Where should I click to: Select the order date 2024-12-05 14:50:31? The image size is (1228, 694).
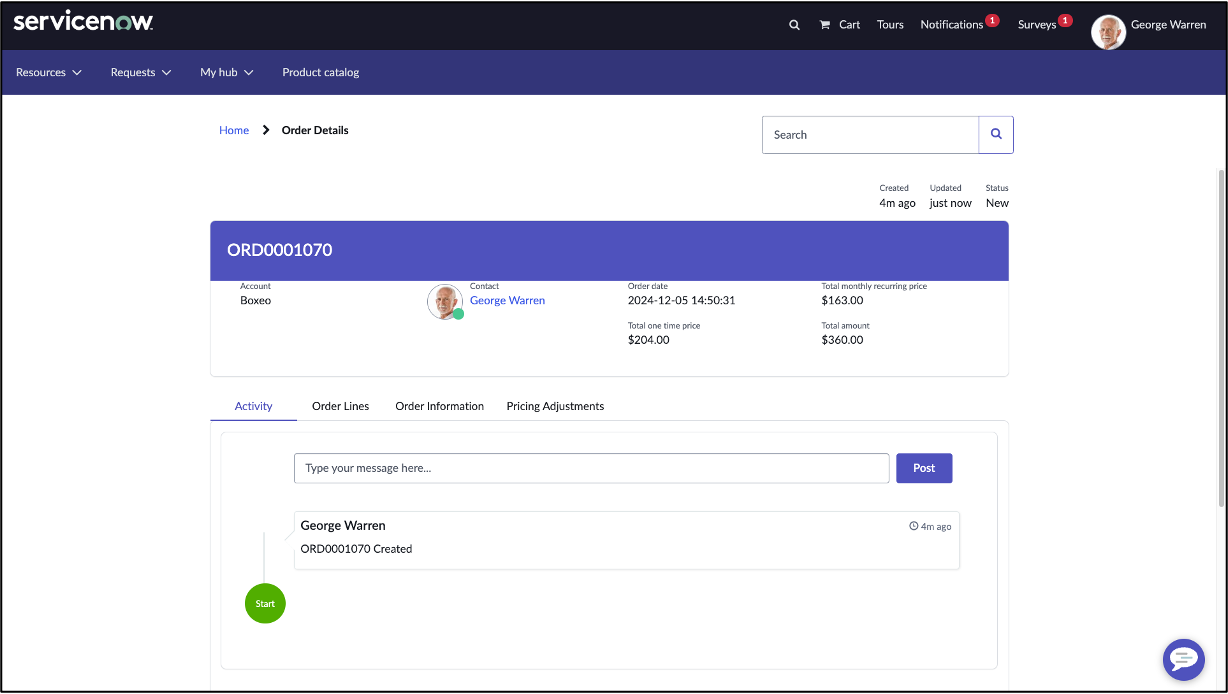click(682, 300)
